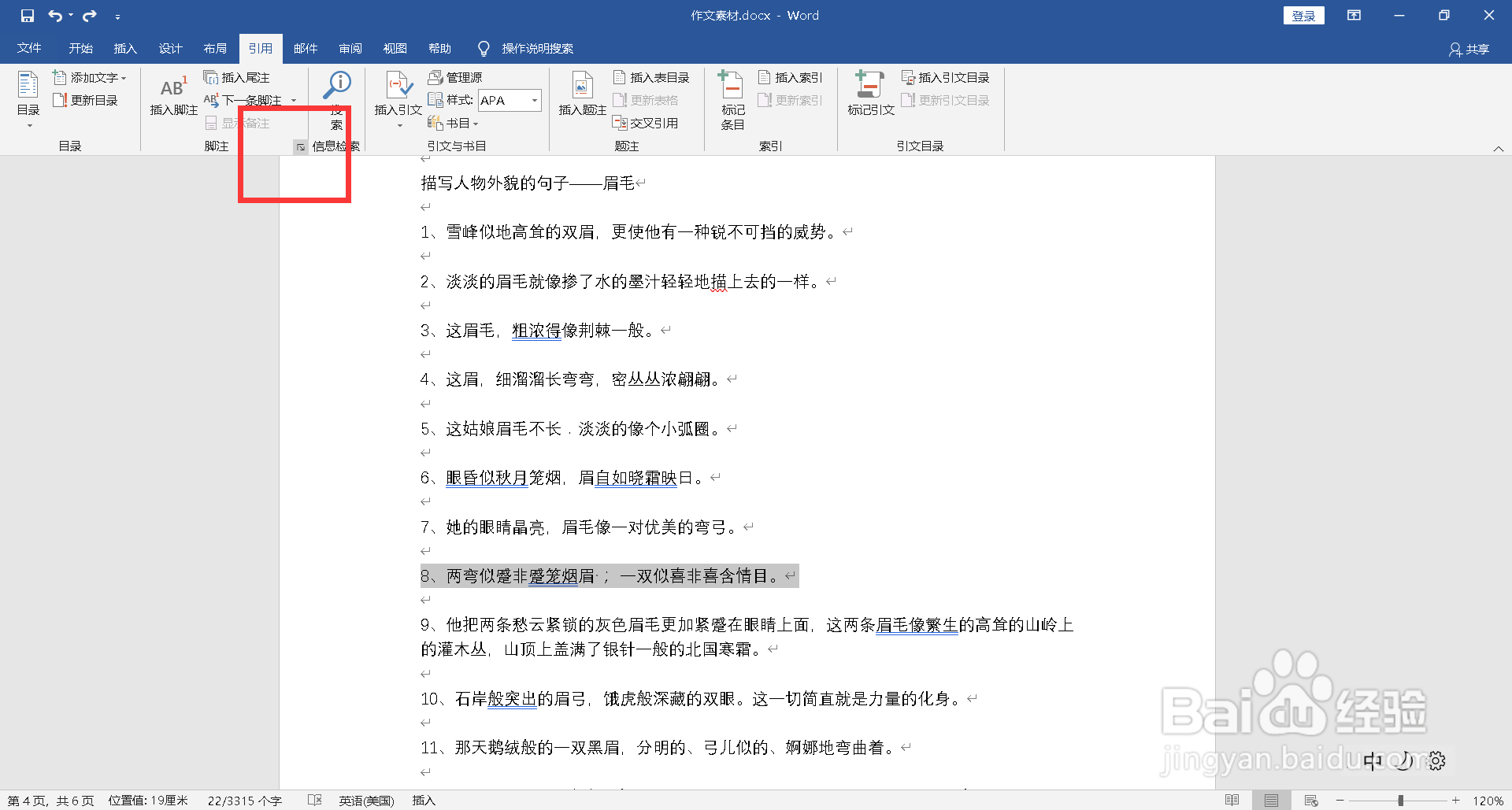Open the Customize Quick Access Toolbar dropdown

pyautogui.click(x=117, y=17)
